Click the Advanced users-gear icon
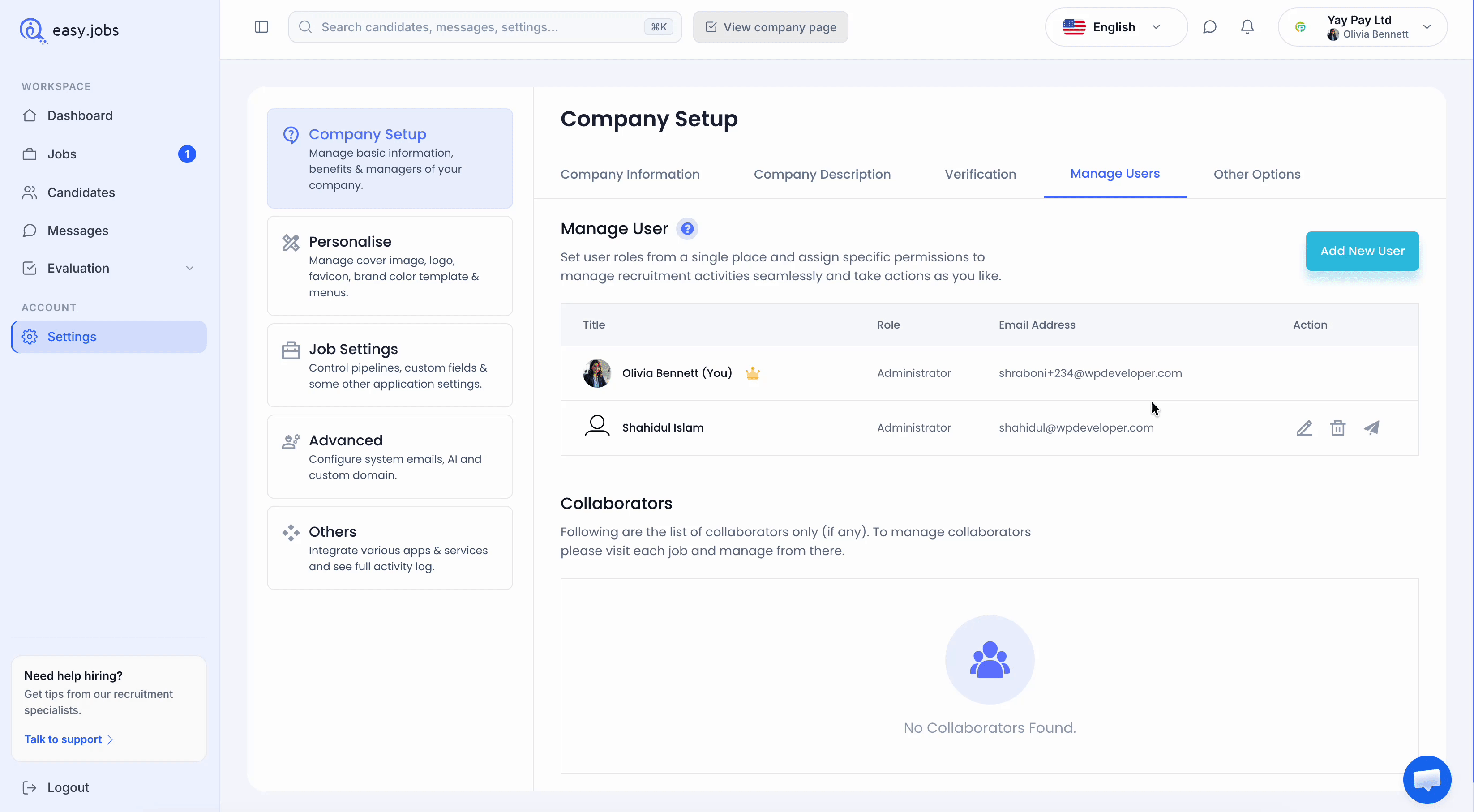Screen dimensions: 1474x812 pos(291,441)
